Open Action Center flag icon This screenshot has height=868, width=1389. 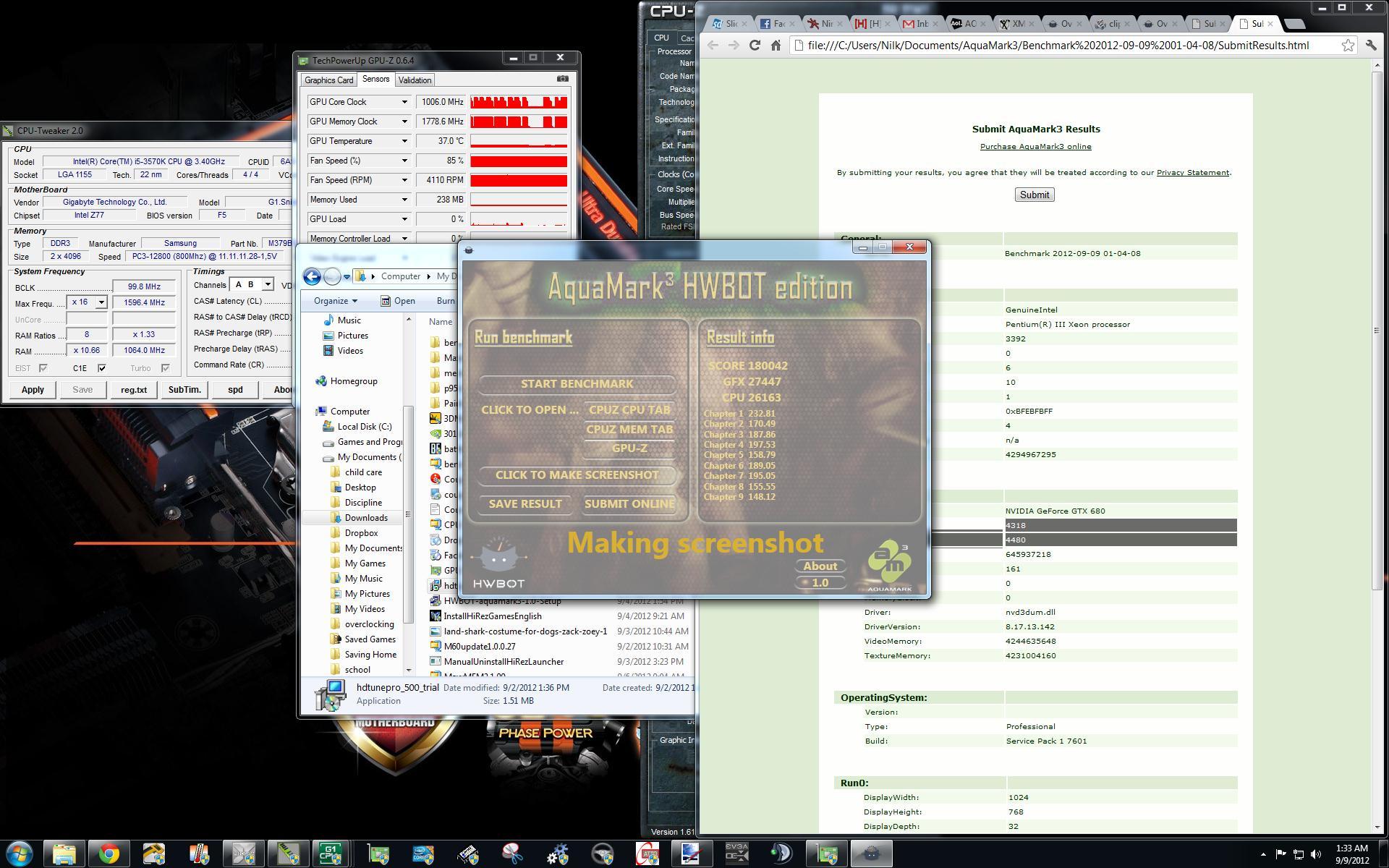point(1280,854)
